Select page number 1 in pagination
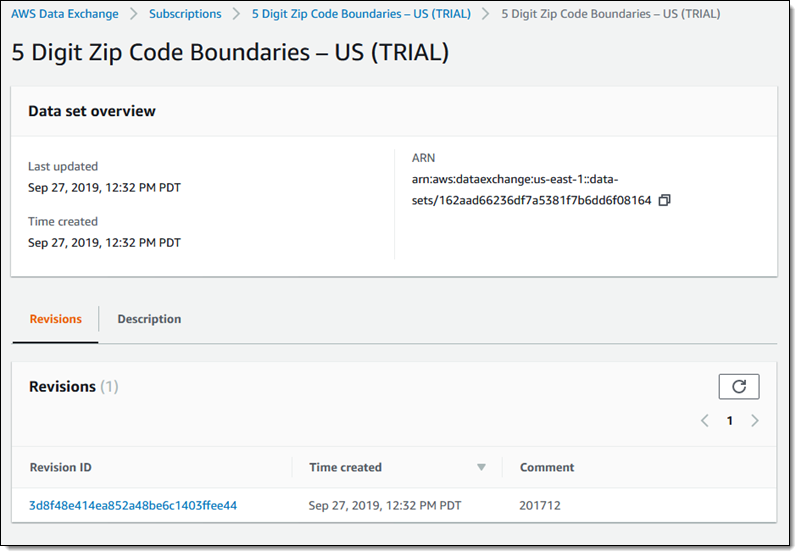 point(730,421)
